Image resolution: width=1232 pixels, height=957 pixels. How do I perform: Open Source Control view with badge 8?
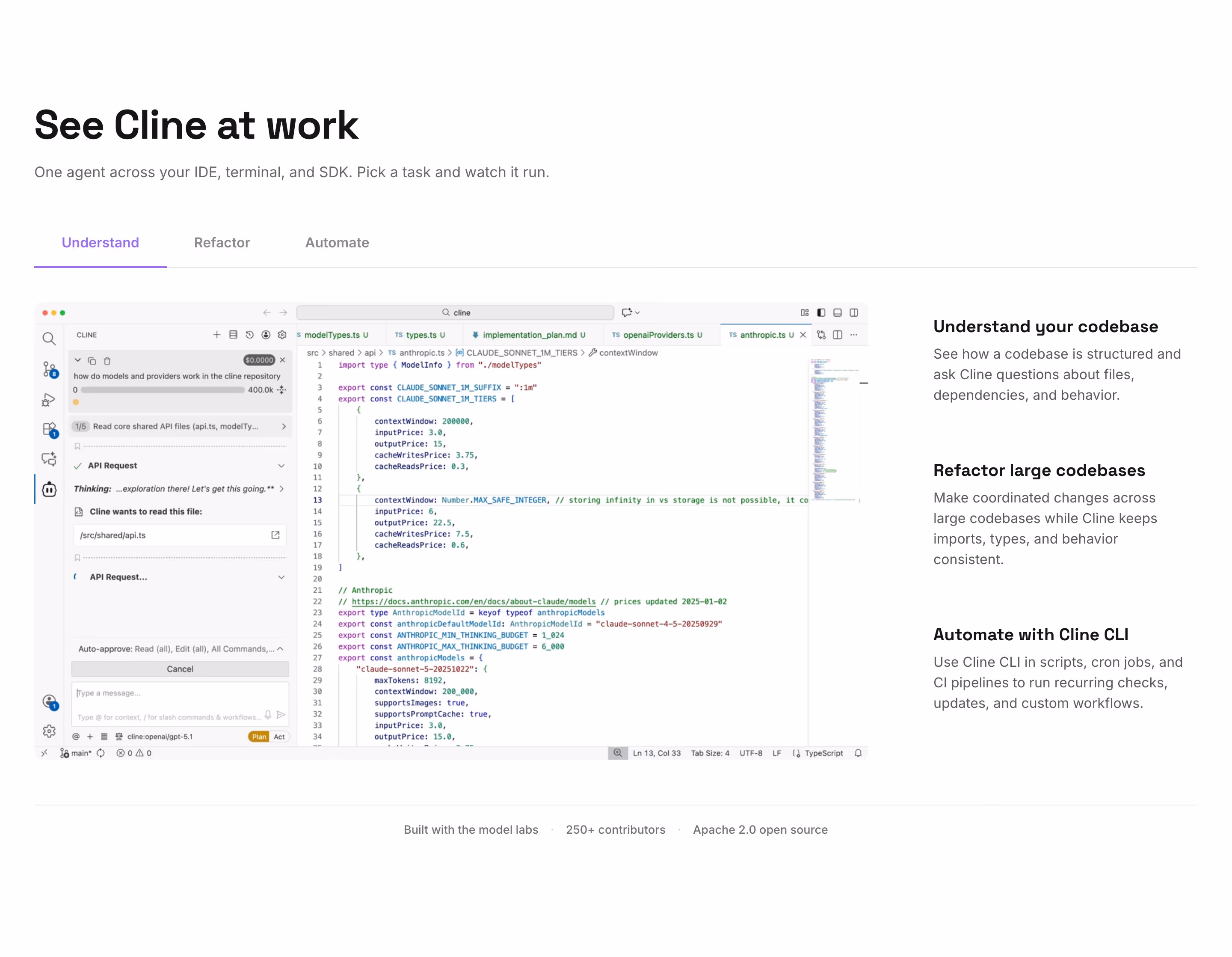[x=50, y=370]
